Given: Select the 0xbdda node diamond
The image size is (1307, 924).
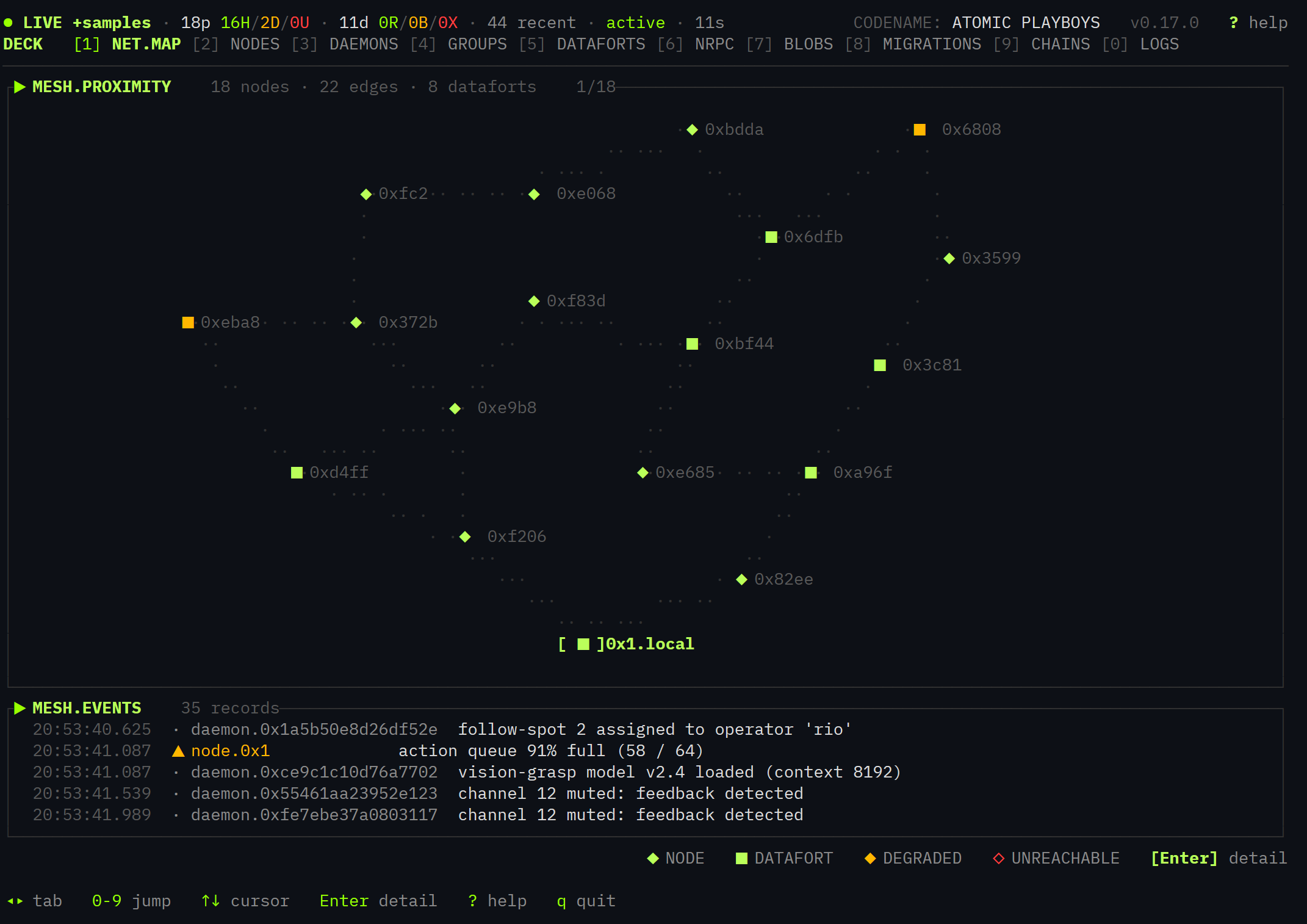Looking at the screenshot, I should 692,129.
